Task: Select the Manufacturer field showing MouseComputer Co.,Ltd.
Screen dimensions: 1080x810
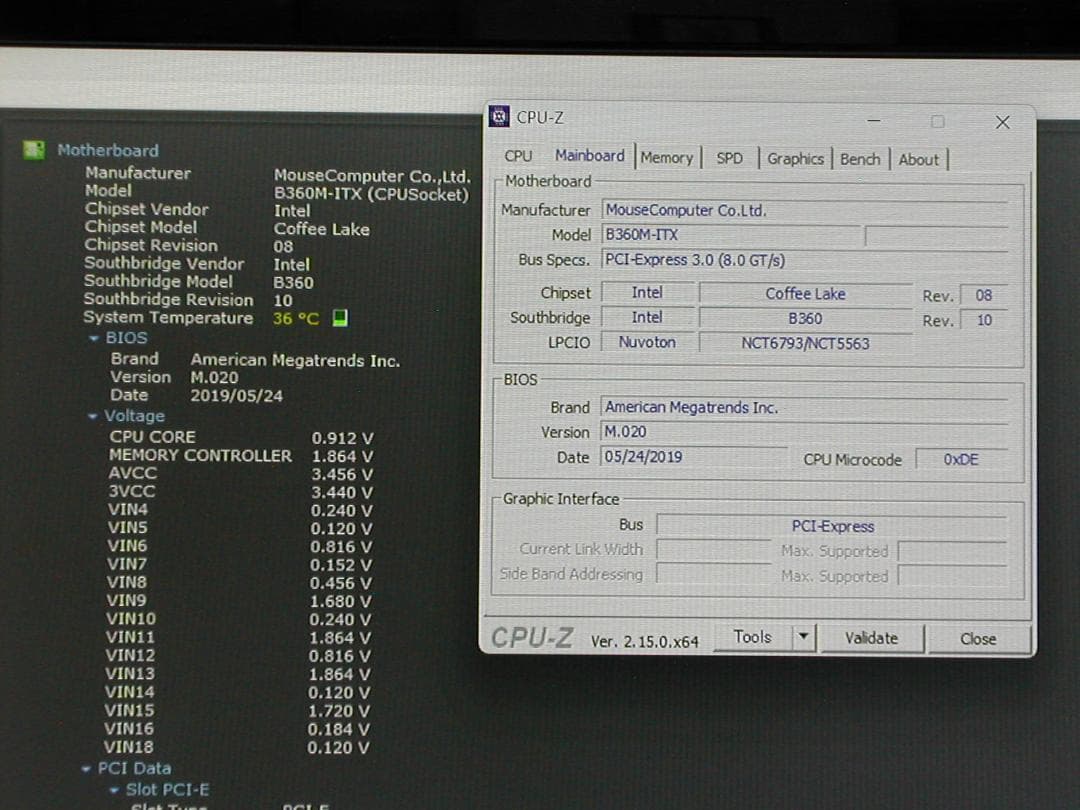Action: pos(730,210)
